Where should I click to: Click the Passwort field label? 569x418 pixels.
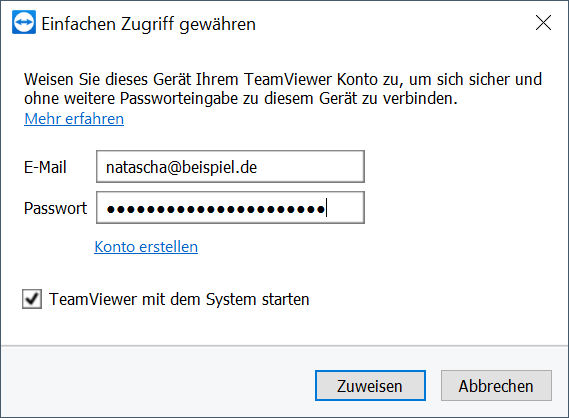(x=55, y=208)
